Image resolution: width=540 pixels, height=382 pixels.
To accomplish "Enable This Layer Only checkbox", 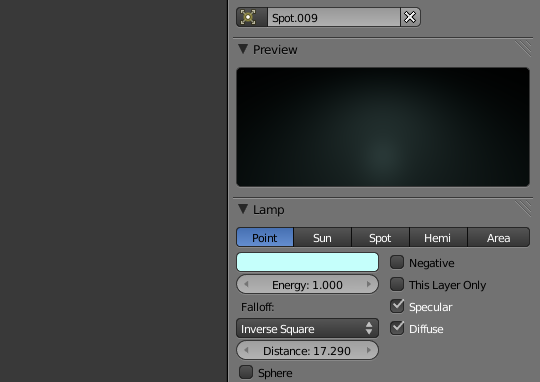I will (x=397, y=284).
